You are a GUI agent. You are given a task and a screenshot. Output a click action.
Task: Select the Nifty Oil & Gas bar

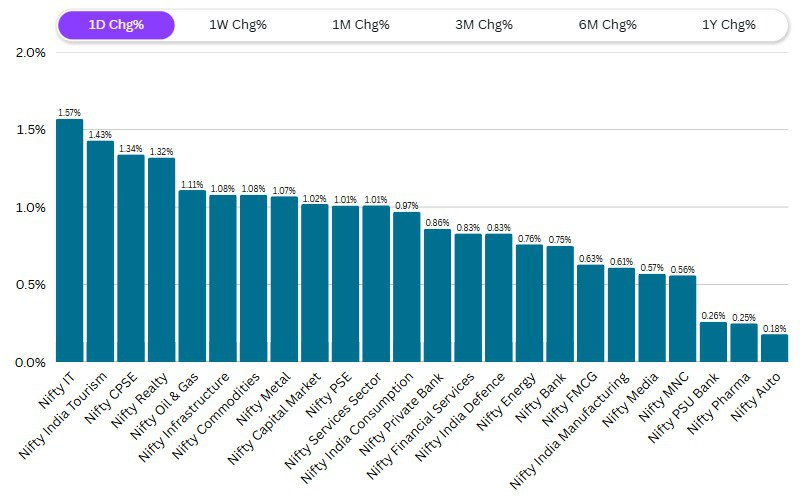(192, 276)
